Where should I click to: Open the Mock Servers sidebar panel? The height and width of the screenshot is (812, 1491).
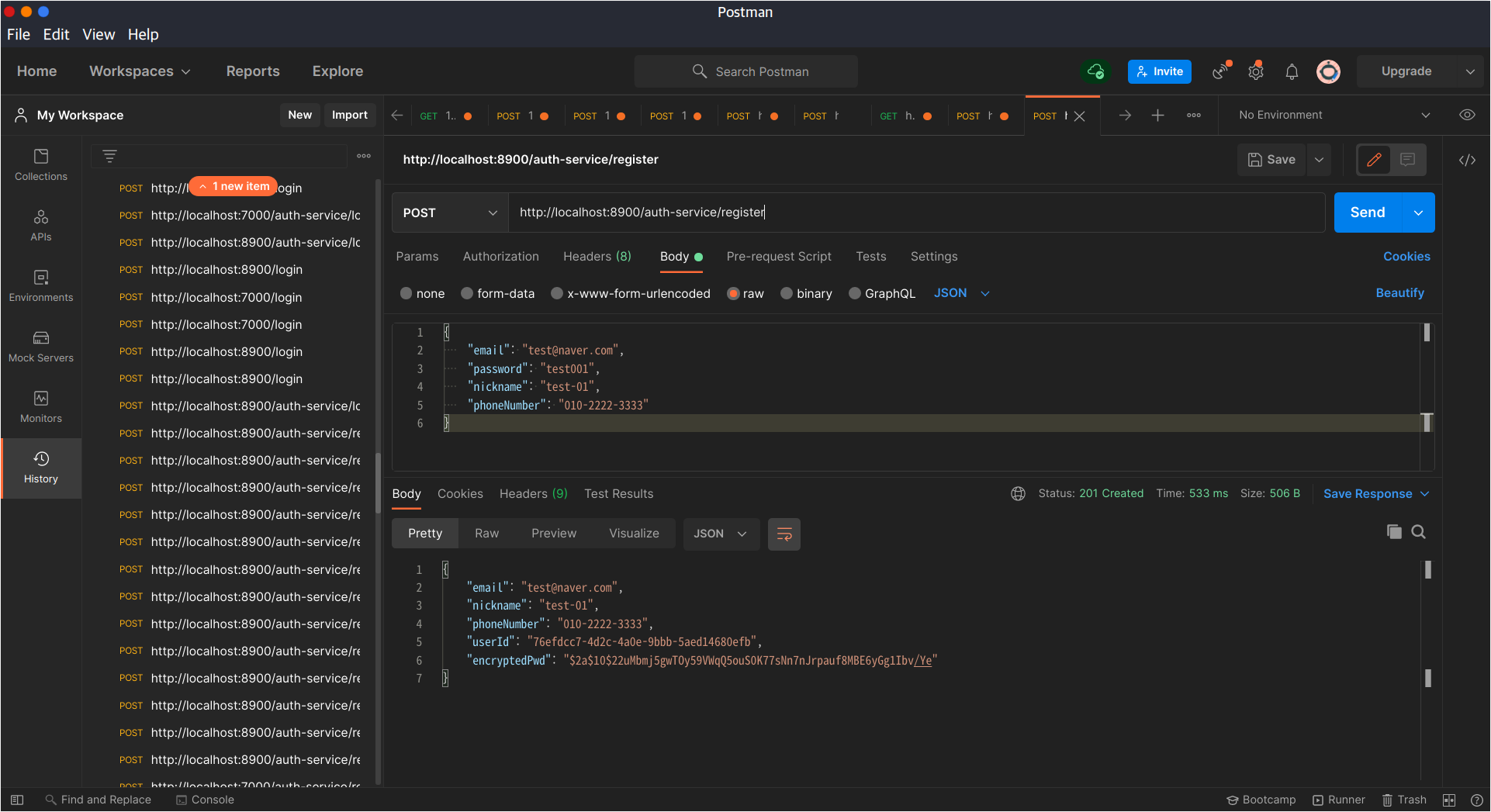41,347
